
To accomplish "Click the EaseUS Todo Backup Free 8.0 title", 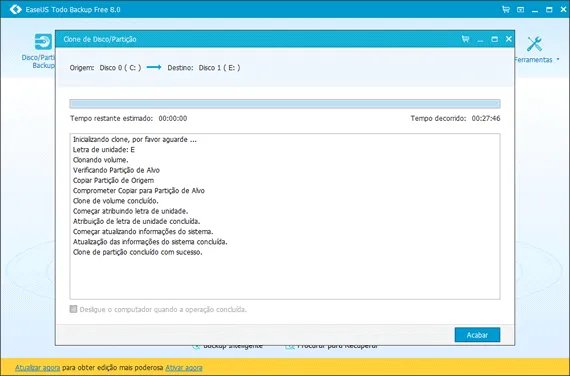I will coord(73,10).
